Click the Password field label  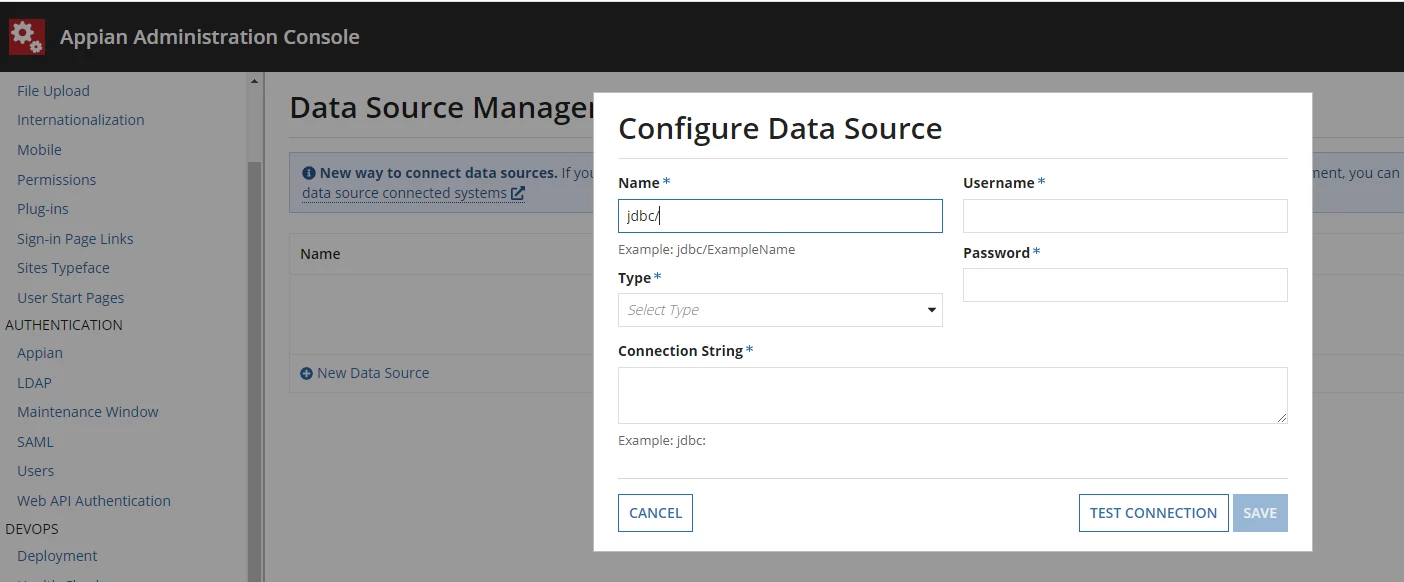(x=996, y=253)
